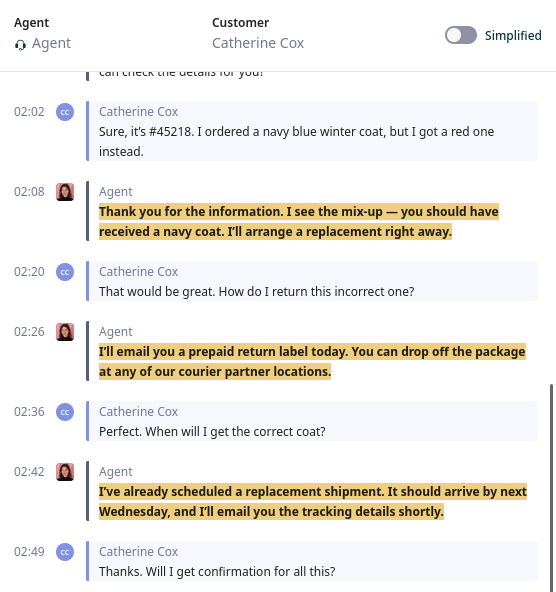Open the Agent name link in header
556x592 pixels.
51,43
